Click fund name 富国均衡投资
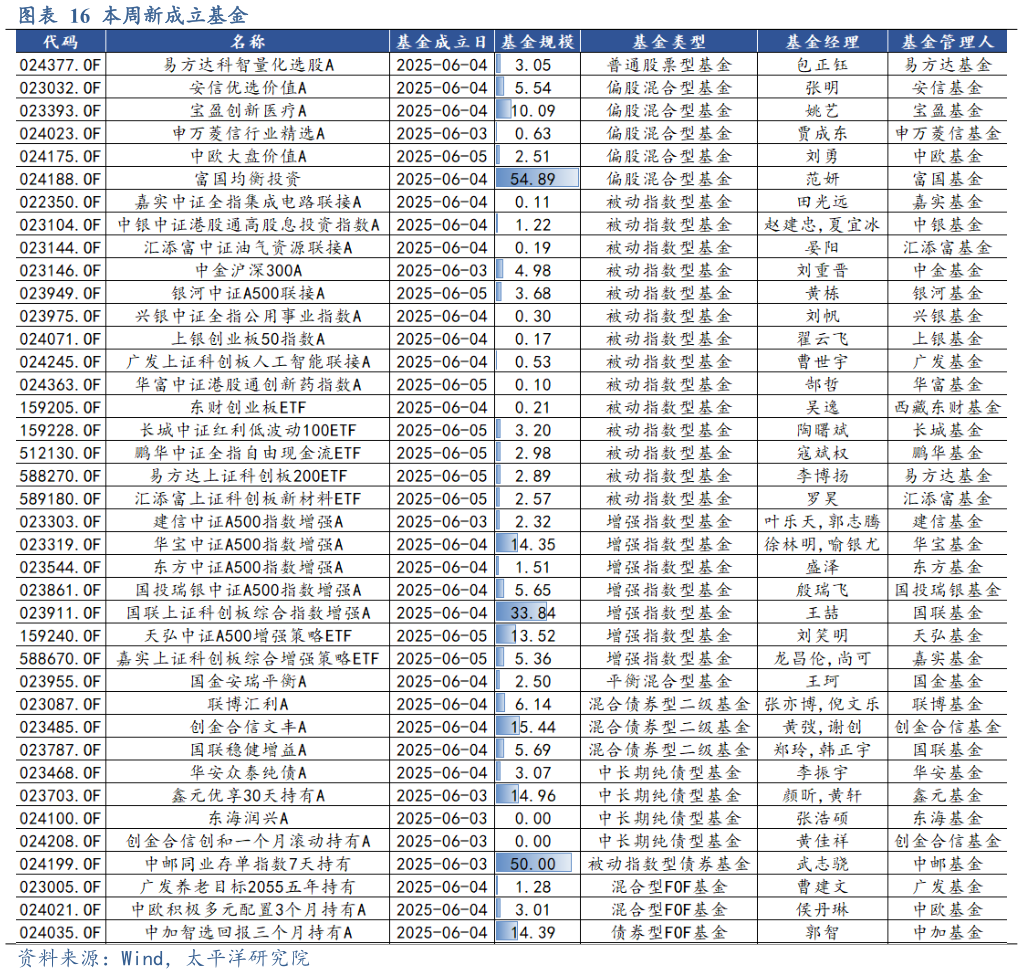 pyautogui.click(x=248, y=179)
